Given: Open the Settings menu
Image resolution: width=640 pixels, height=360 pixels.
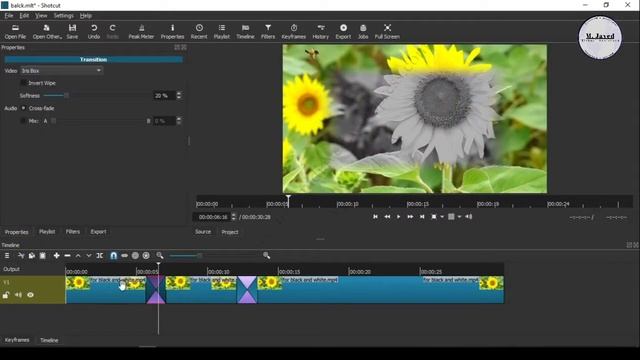Looking at the screenshot, I should pyautogui.click(x=64, y=16).
